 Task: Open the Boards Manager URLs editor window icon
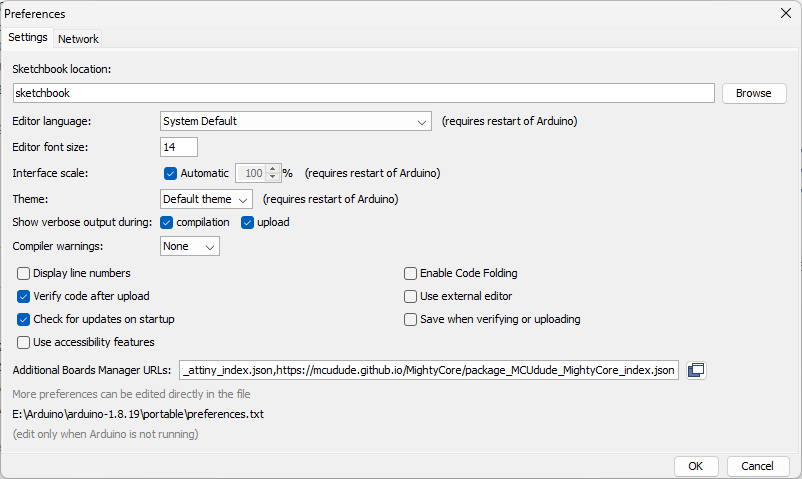(696, 370)
